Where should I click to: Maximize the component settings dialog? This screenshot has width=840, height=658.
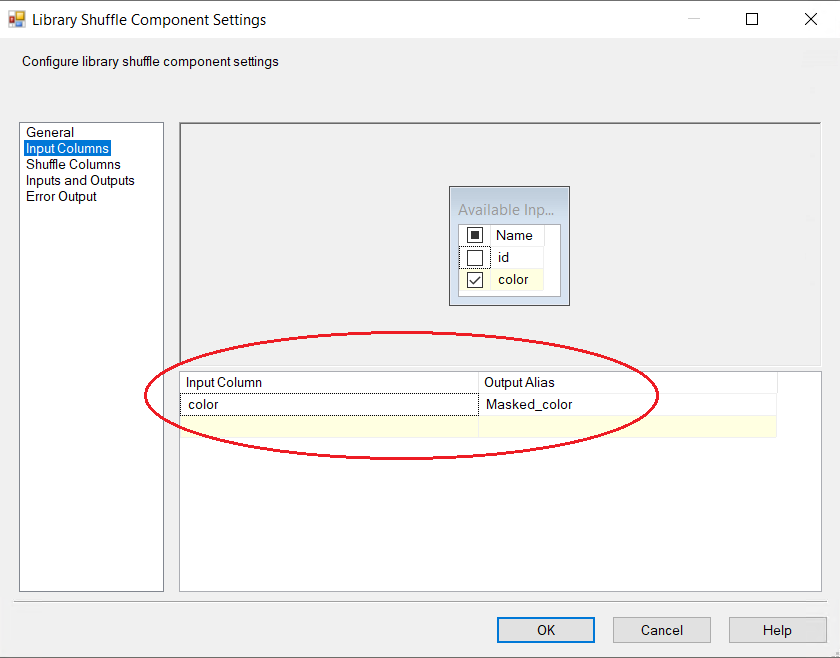[752, 19]
